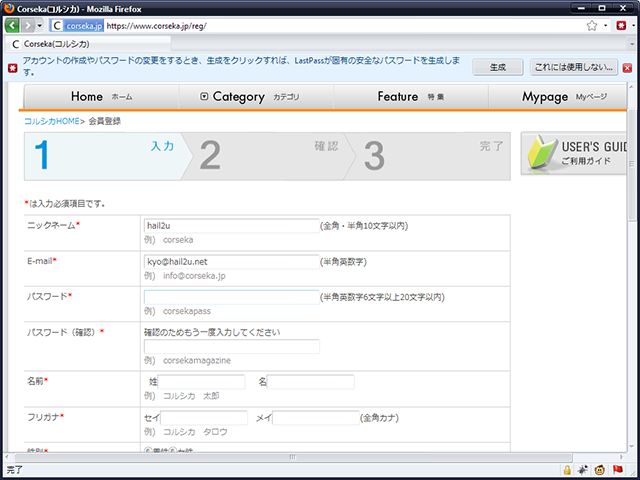Viewport: 640px width, 480px height.
Task: Click the browser back arrow button
Action: coord(13,25)
